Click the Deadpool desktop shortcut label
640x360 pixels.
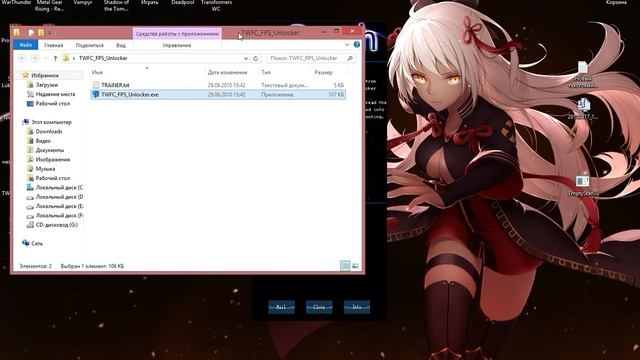point(182,2)
